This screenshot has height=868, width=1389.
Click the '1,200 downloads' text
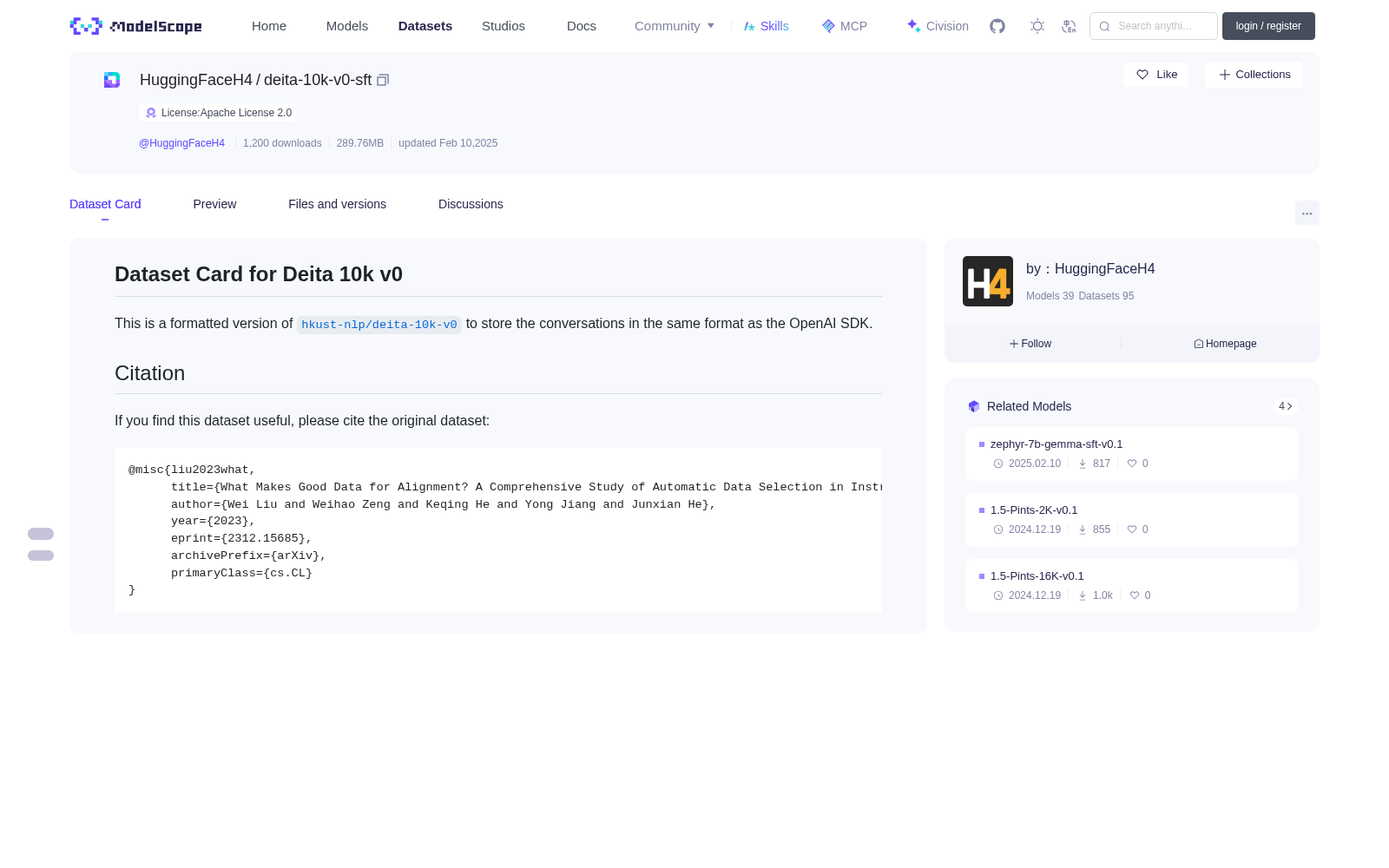tap(282, 143)
